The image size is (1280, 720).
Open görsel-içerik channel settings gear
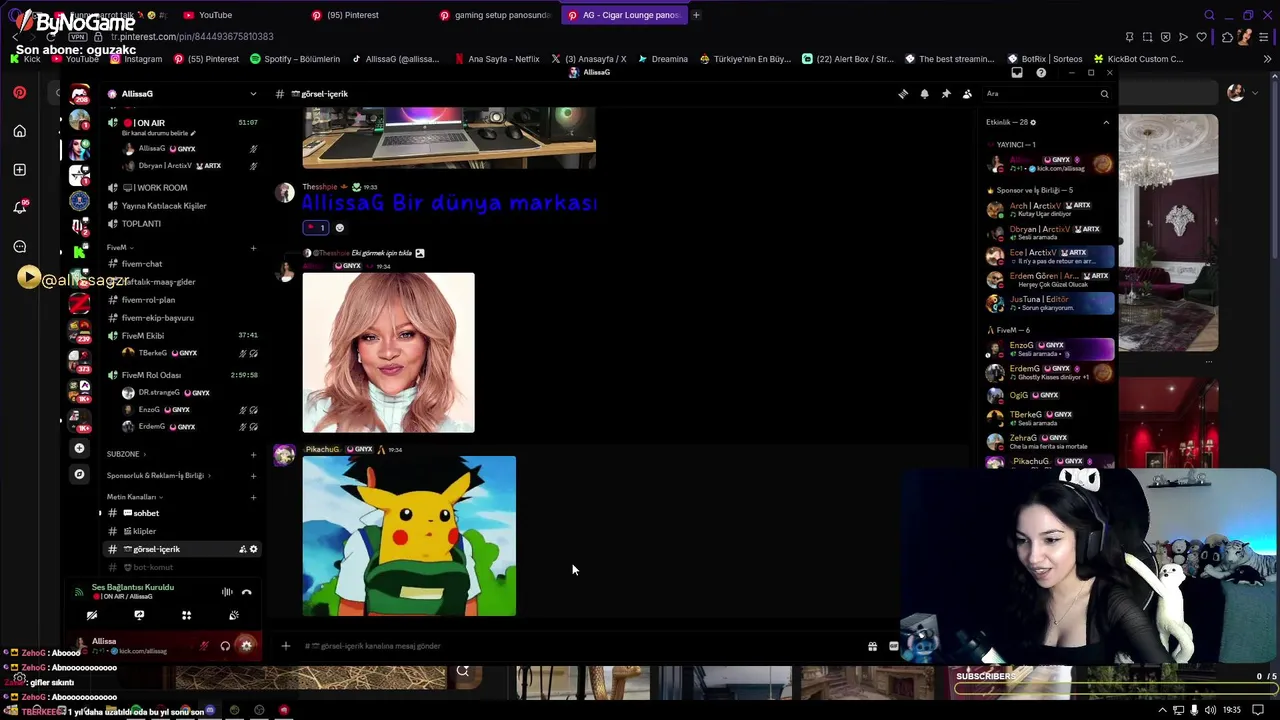coord(253,549)
